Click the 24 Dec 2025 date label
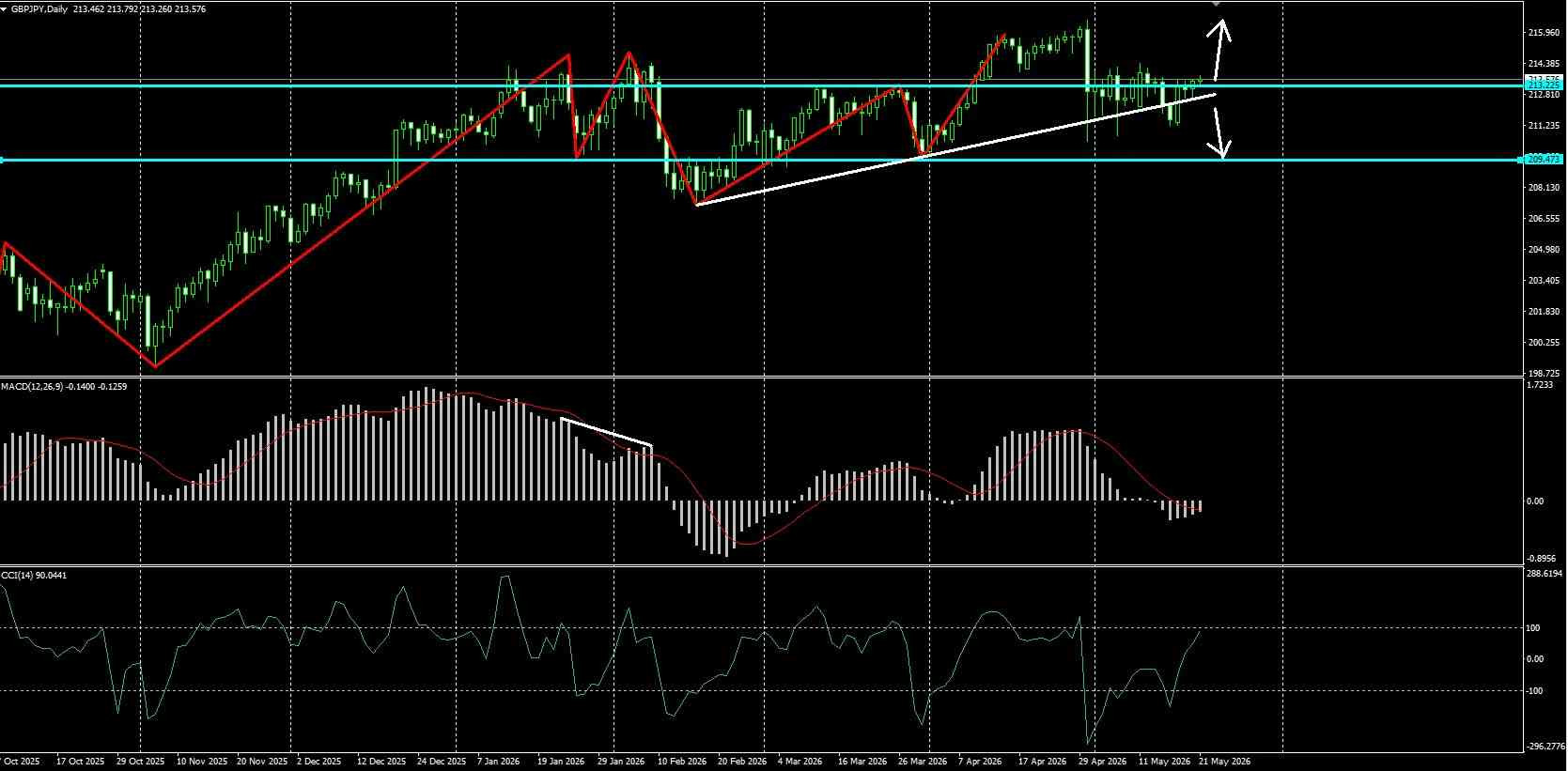The height and width of the screenshot is (771, 1568). coord(442,762)
